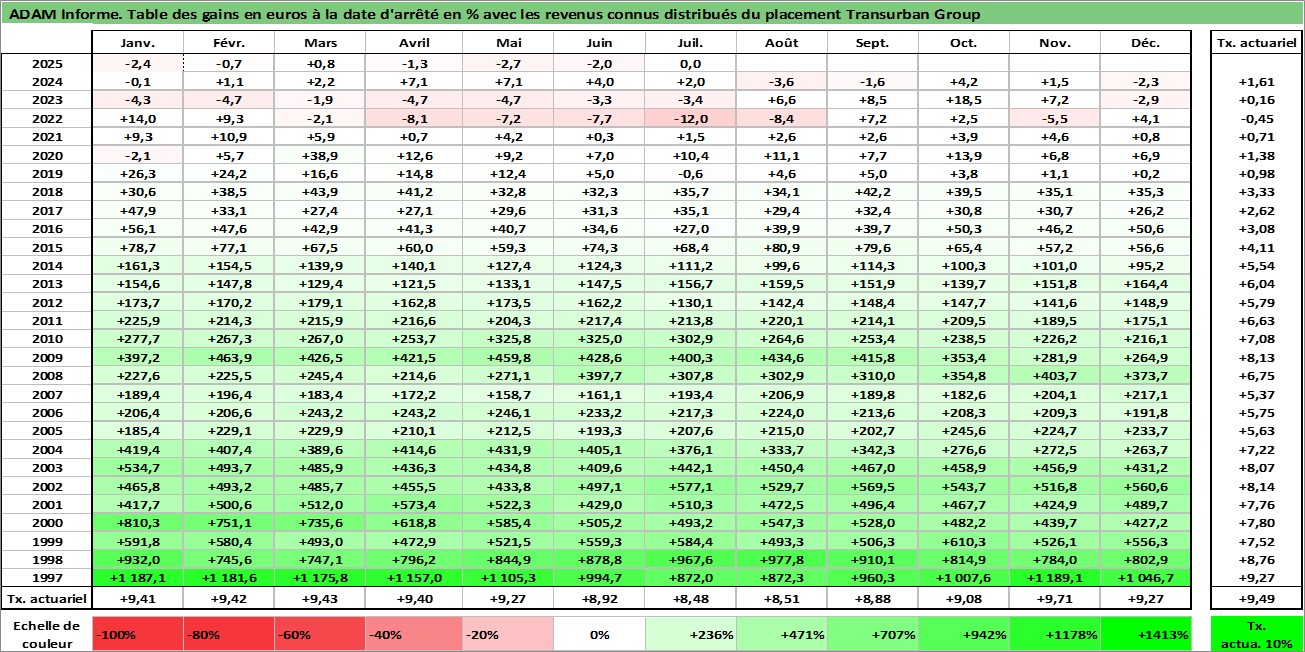Screen dimensions: 1305x652
Task: Click the Tx. actuariel column header at right
Action: pyautogui.click(x=1255, y=43)
